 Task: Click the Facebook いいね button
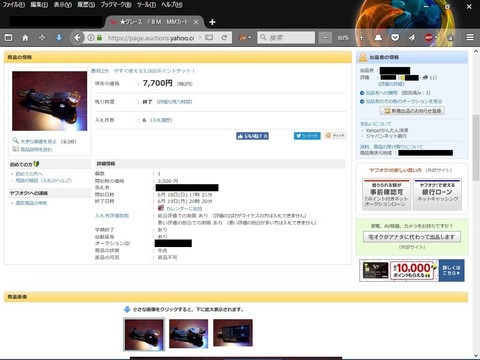252,136
